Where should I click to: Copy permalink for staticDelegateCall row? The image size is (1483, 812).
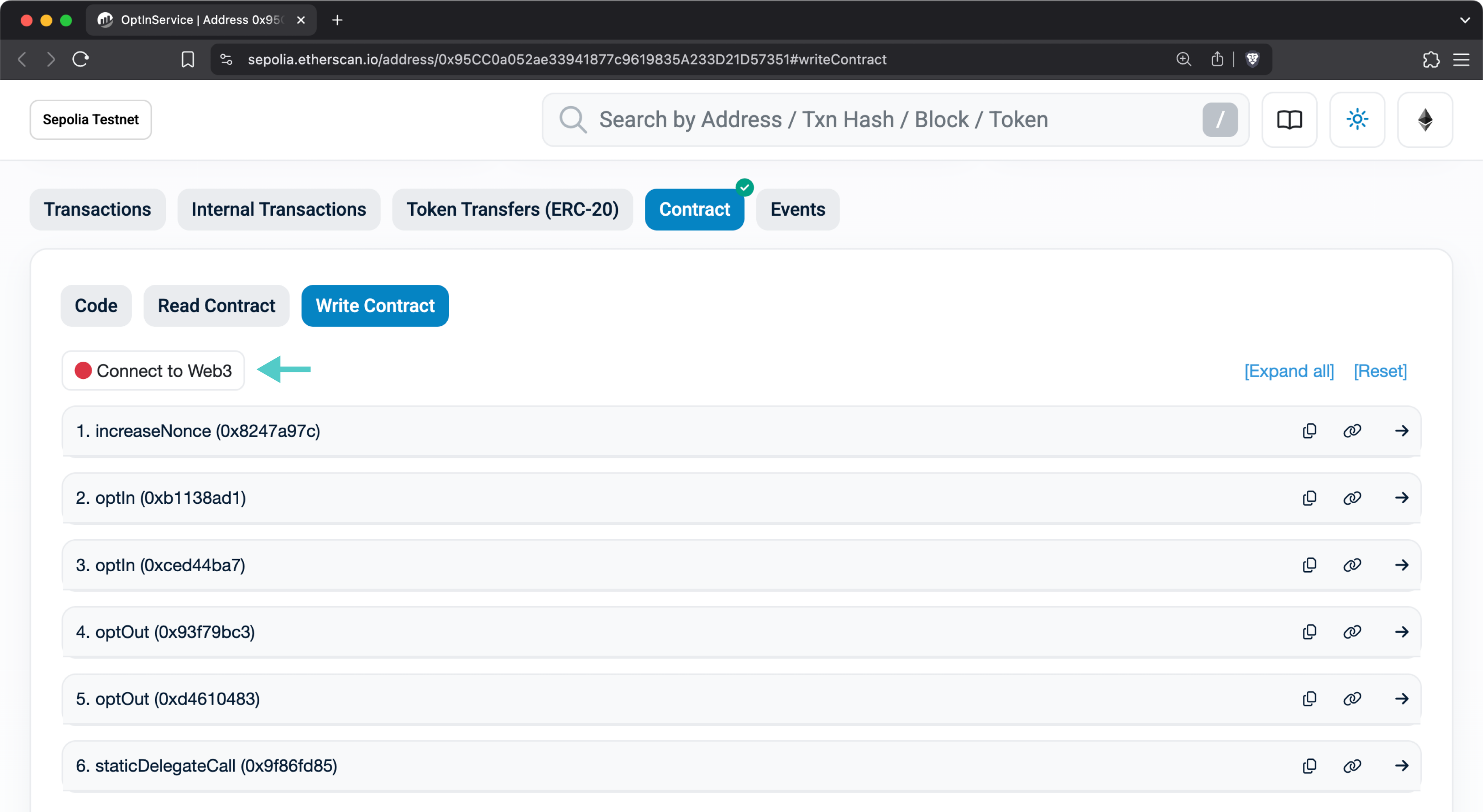click(1352, 766)
